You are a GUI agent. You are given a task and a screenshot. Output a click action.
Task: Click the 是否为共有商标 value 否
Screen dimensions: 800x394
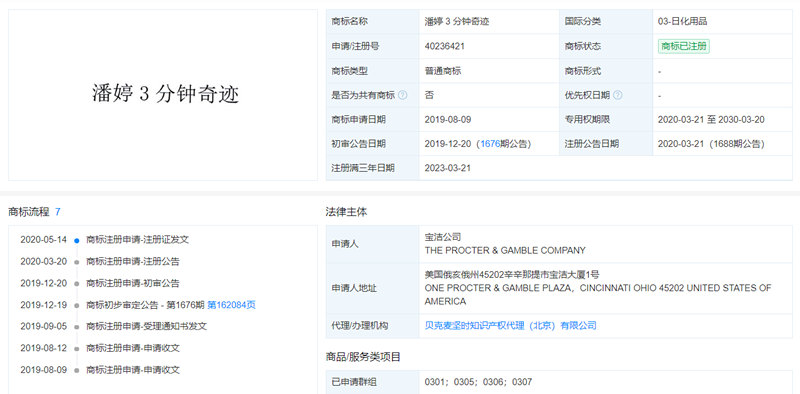coord(429,95)
